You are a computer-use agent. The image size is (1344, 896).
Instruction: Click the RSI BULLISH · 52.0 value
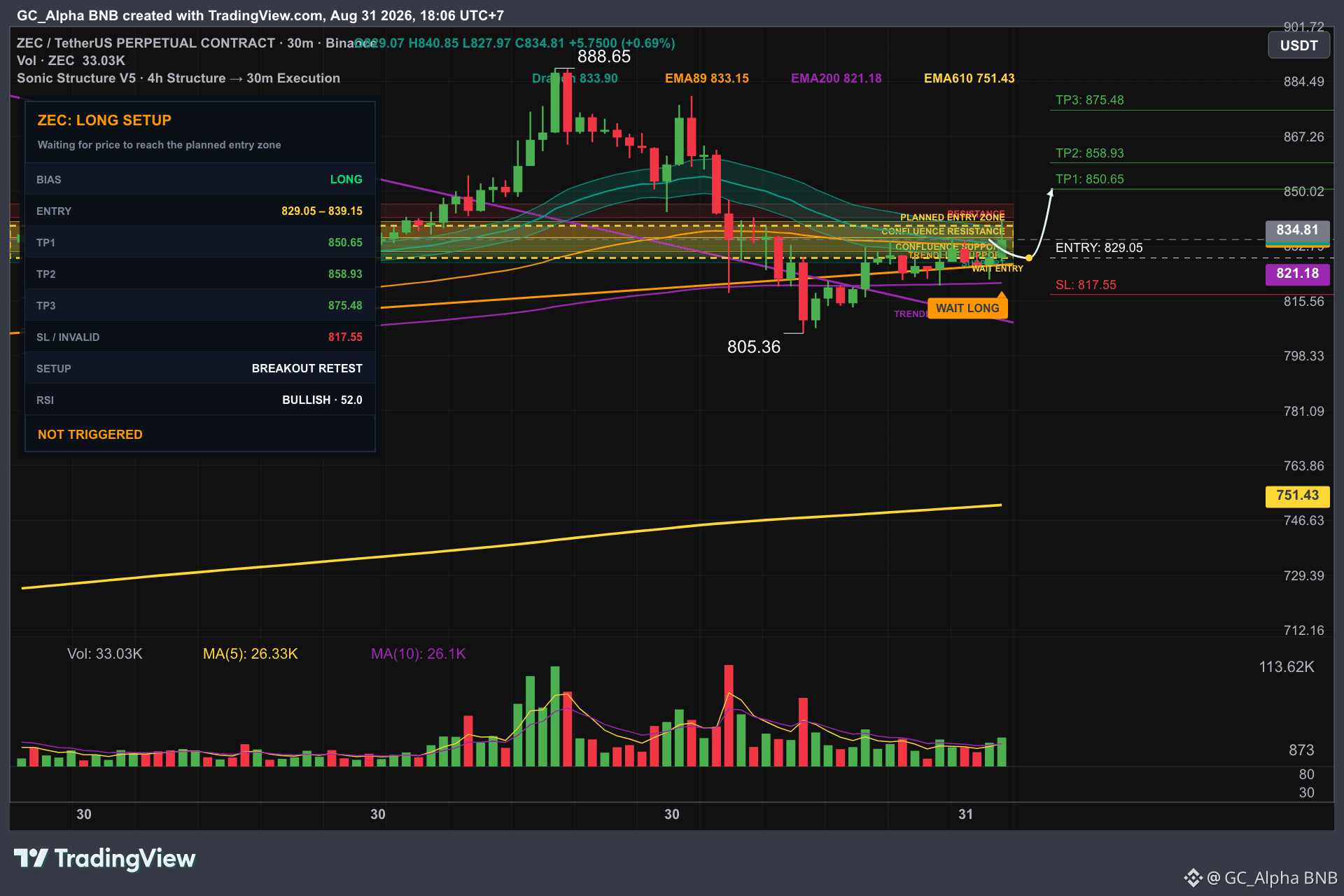[322, 400]
